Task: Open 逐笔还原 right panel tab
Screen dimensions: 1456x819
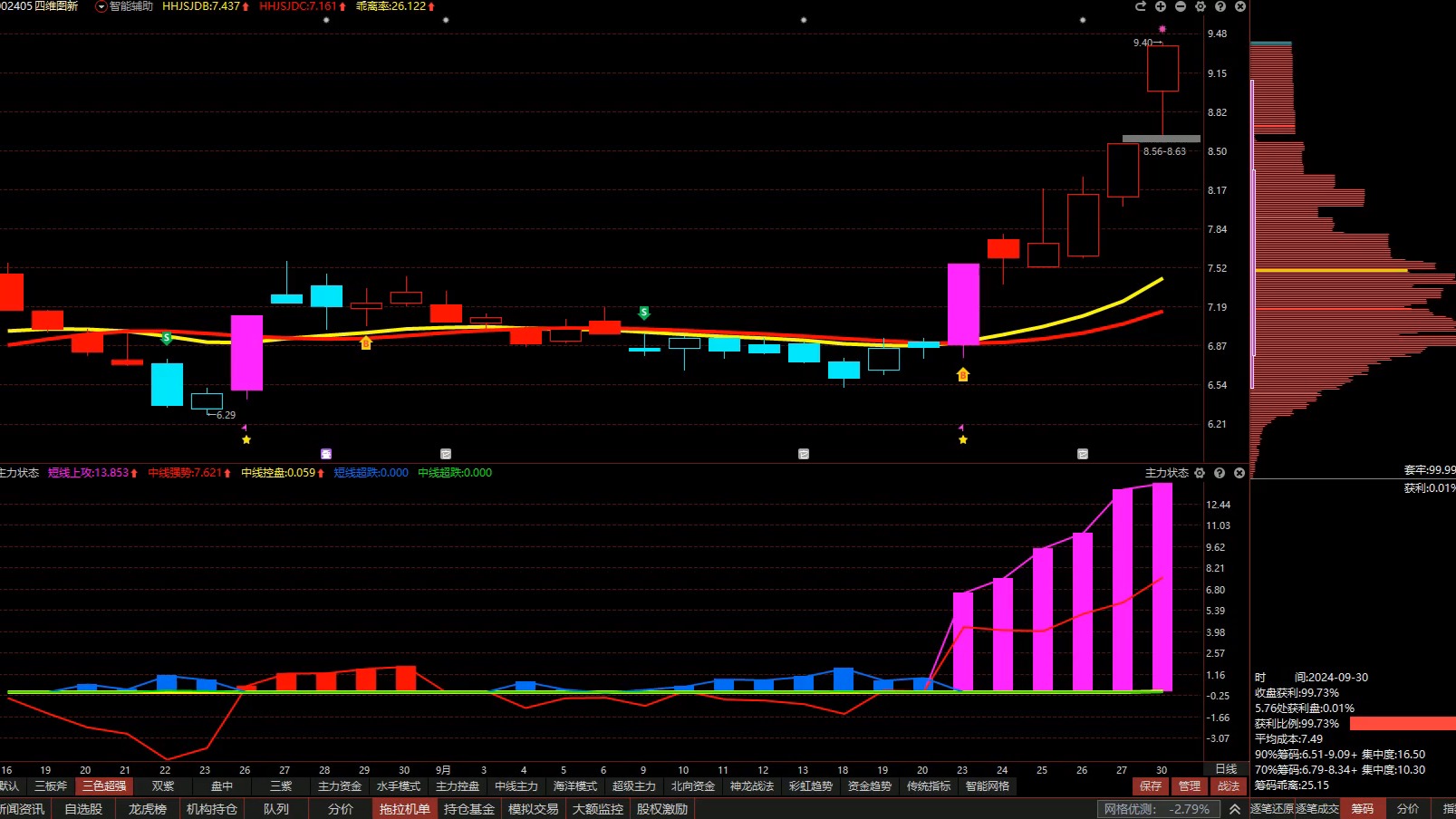Action: tap(1272, 809)
